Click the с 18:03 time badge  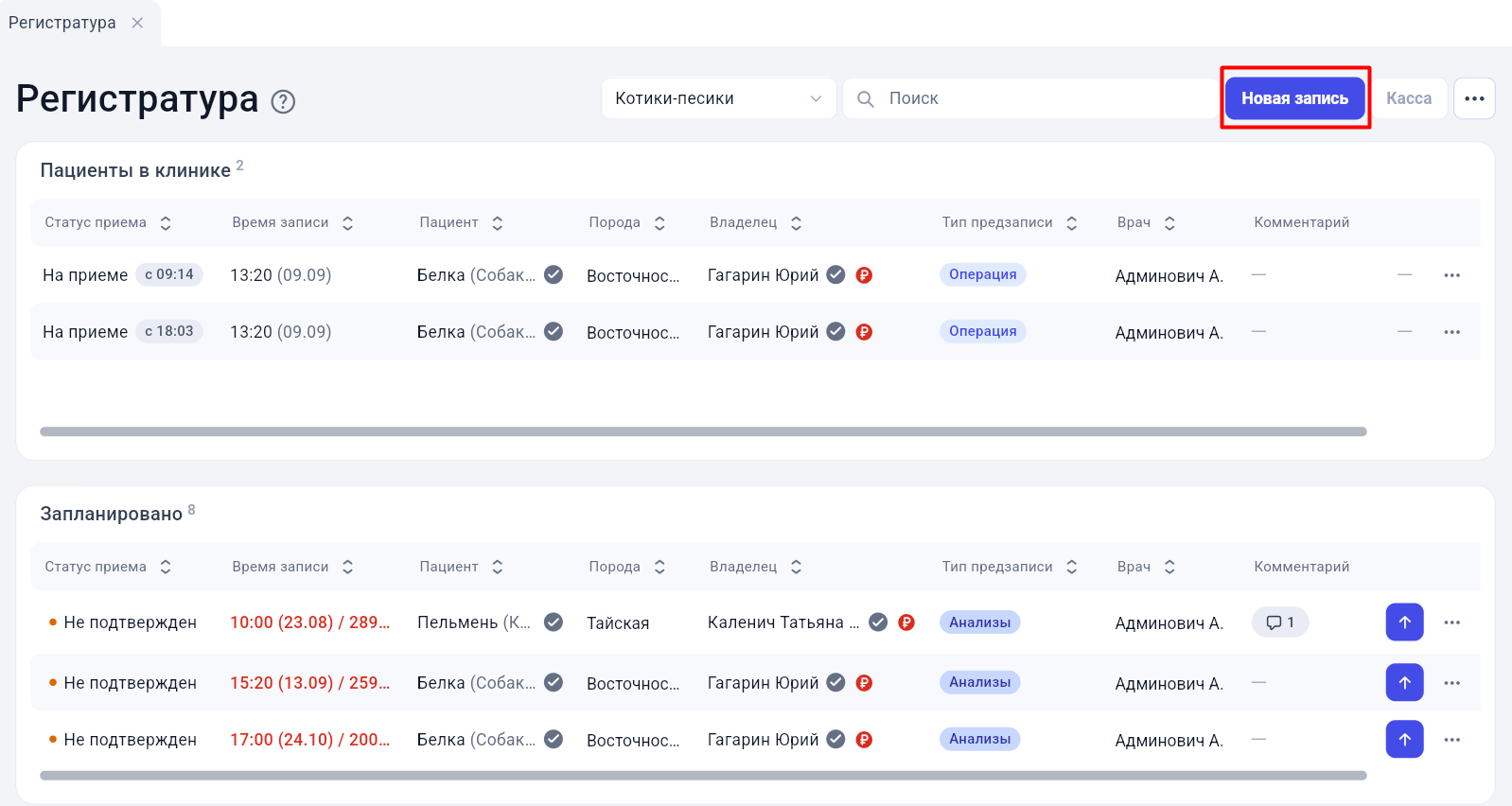[x=169, y=331]
